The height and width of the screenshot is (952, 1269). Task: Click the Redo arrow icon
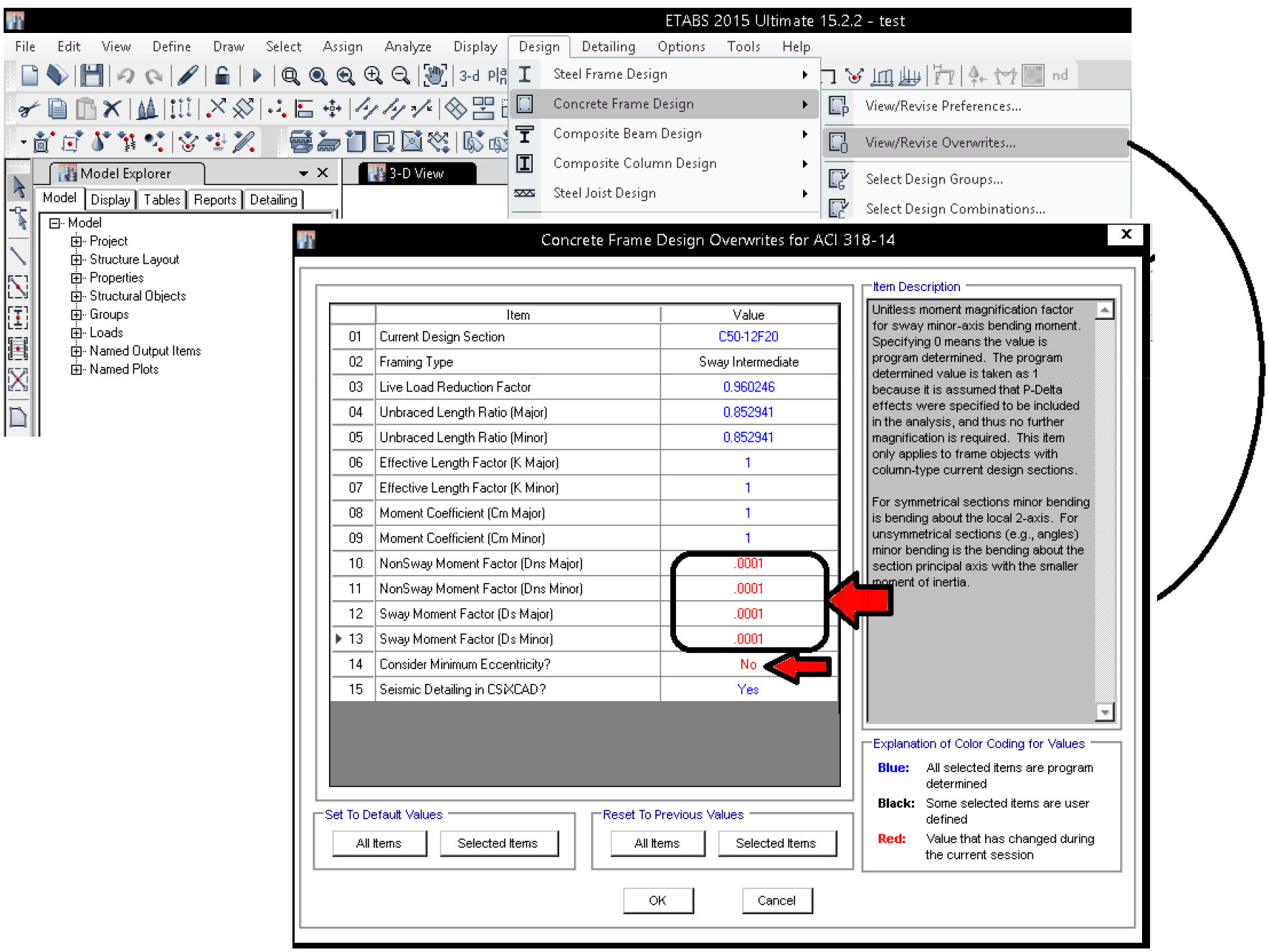tap(153, 75)
